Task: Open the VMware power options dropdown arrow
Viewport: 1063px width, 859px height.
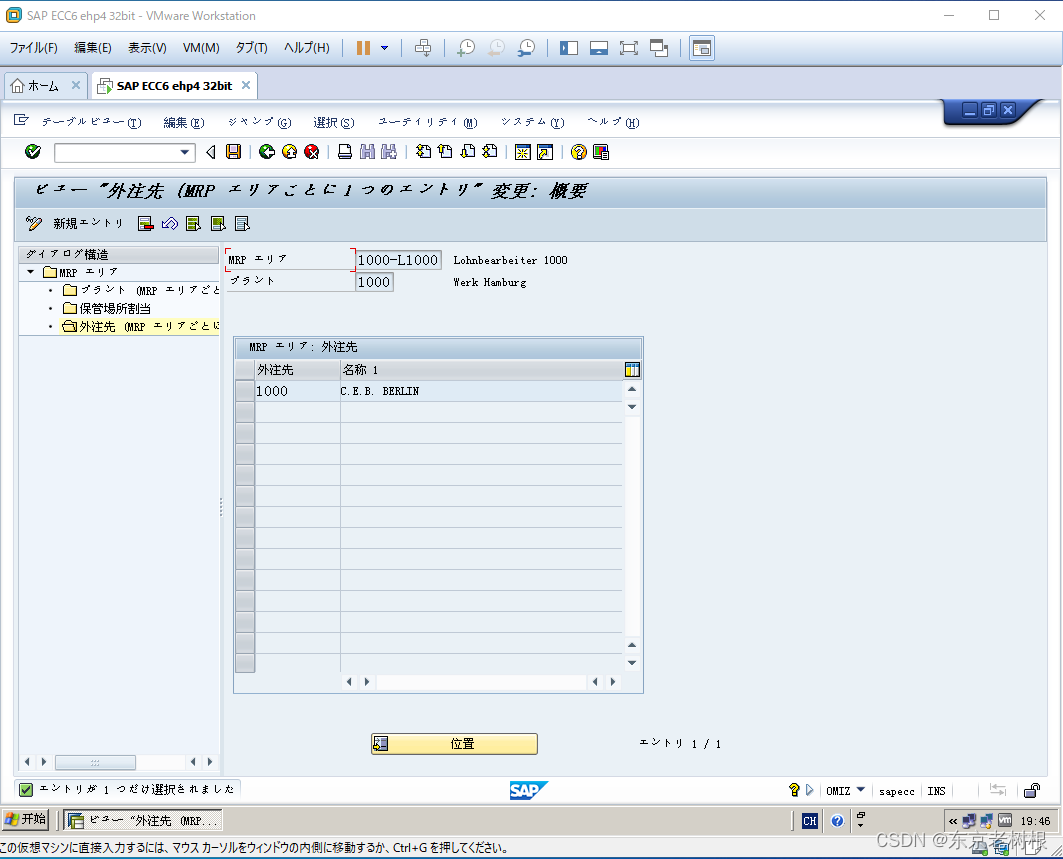Action: (384, 47)
